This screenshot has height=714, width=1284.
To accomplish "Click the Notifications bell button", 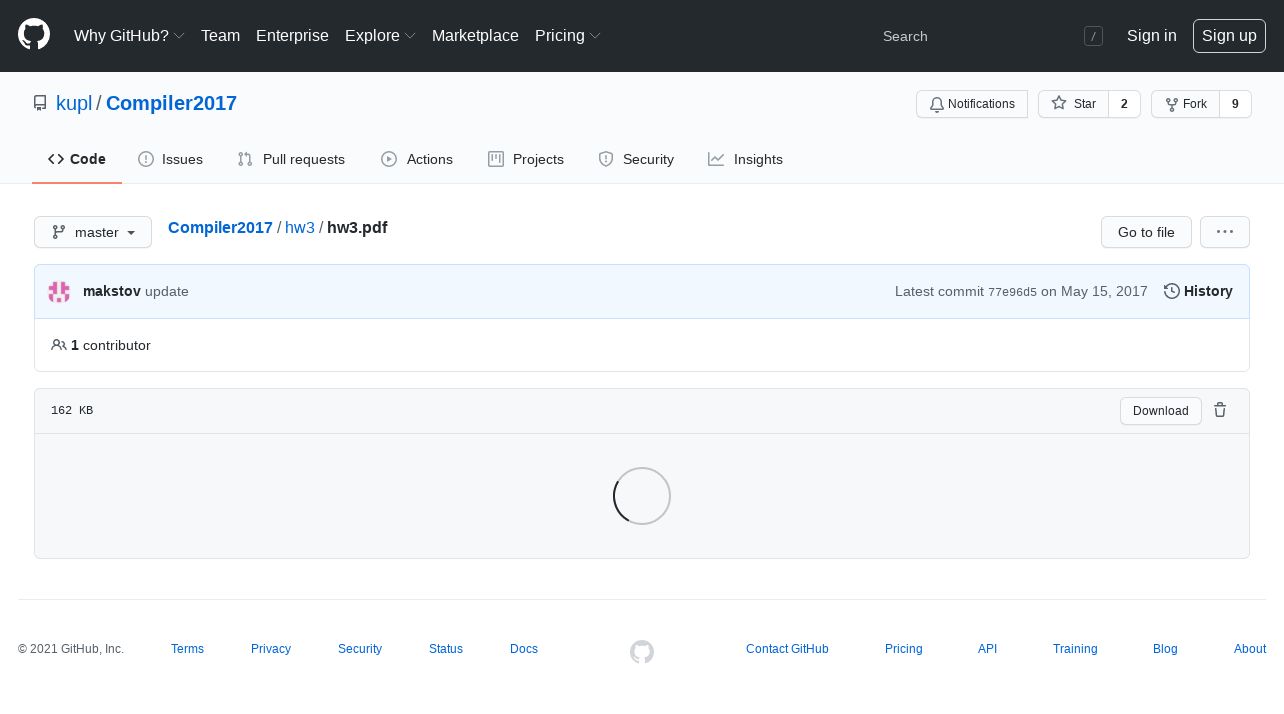I will pyautogui.click(x=972, y=104).
